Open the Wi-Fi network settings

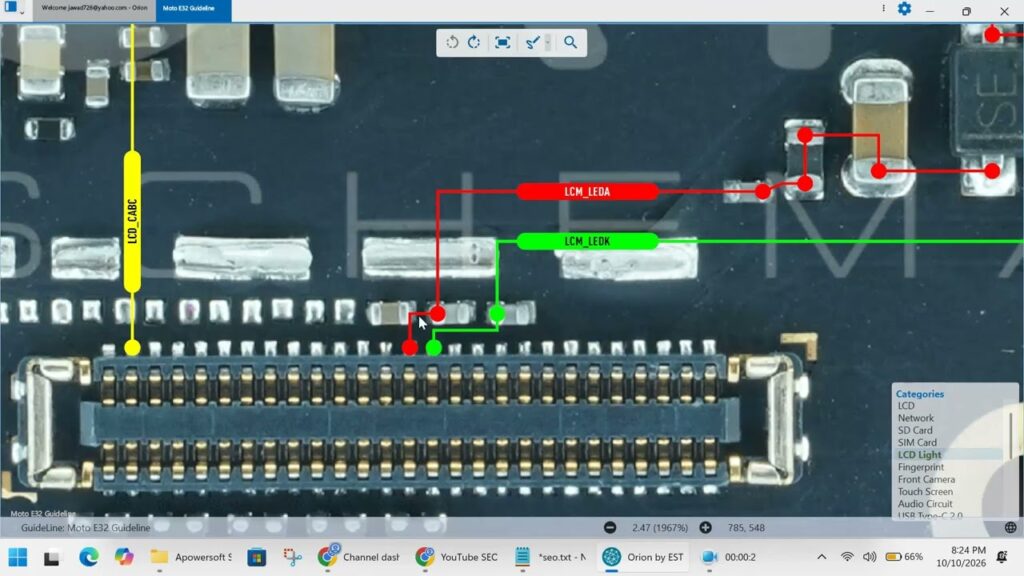point(847,557)
